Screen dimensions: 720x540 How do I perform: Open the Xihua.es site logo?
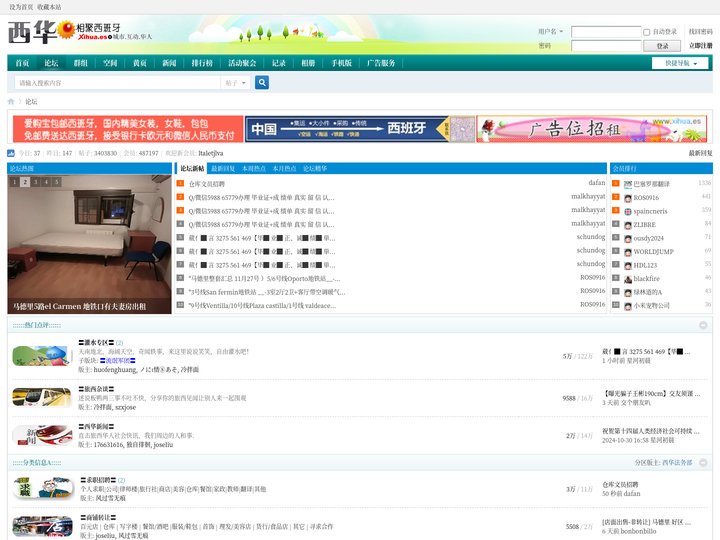(79, 32)
